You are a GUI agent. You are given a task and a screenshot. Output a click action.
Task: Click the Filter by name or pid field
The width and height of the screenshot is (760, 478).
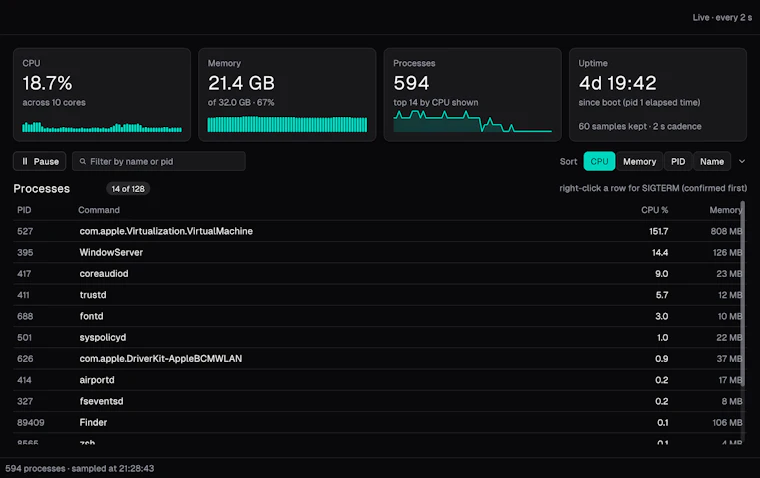coord(159,161)
